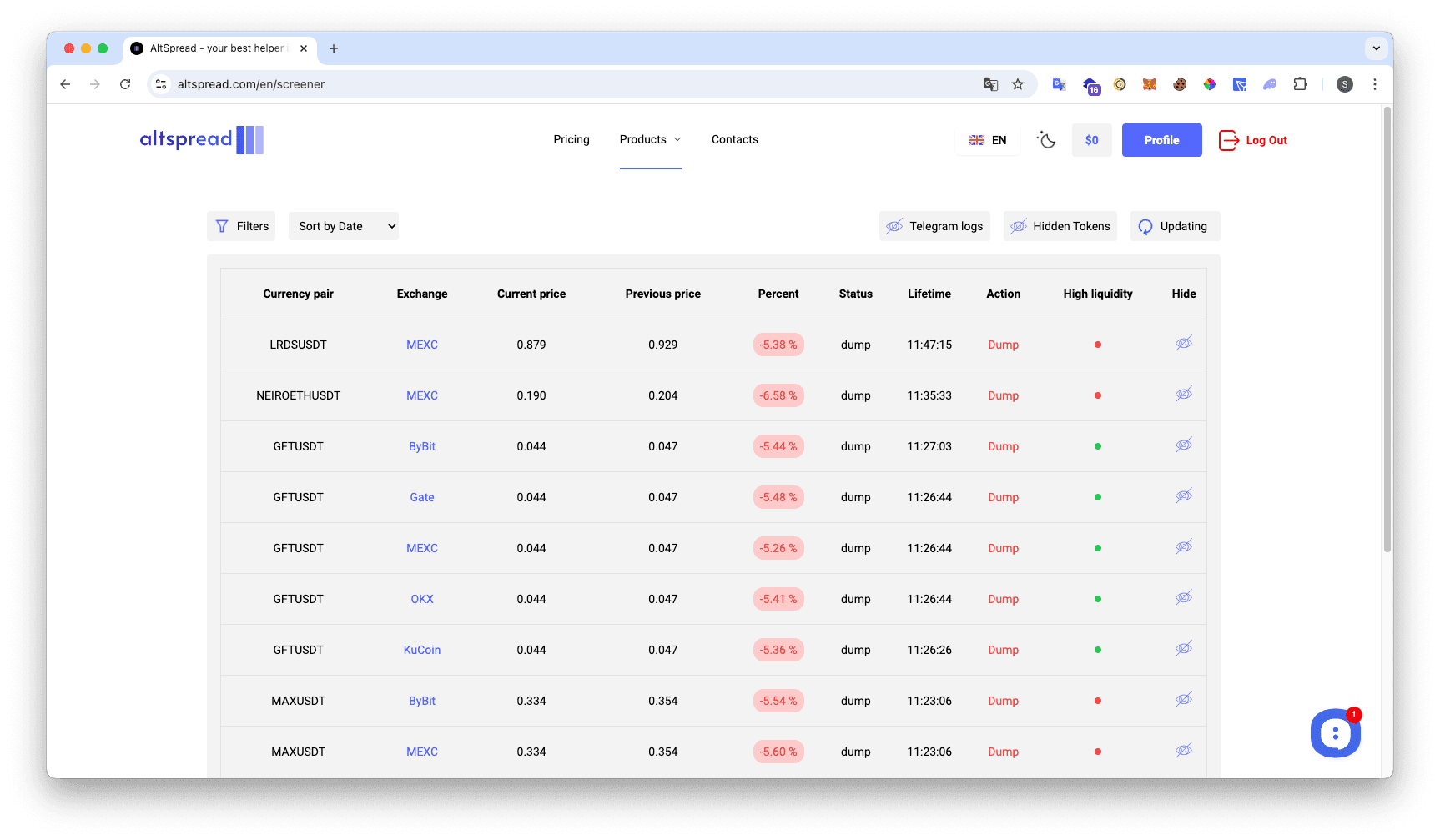1440x840 pixels.
Task: Open a new browser tab
Action: 334,48
